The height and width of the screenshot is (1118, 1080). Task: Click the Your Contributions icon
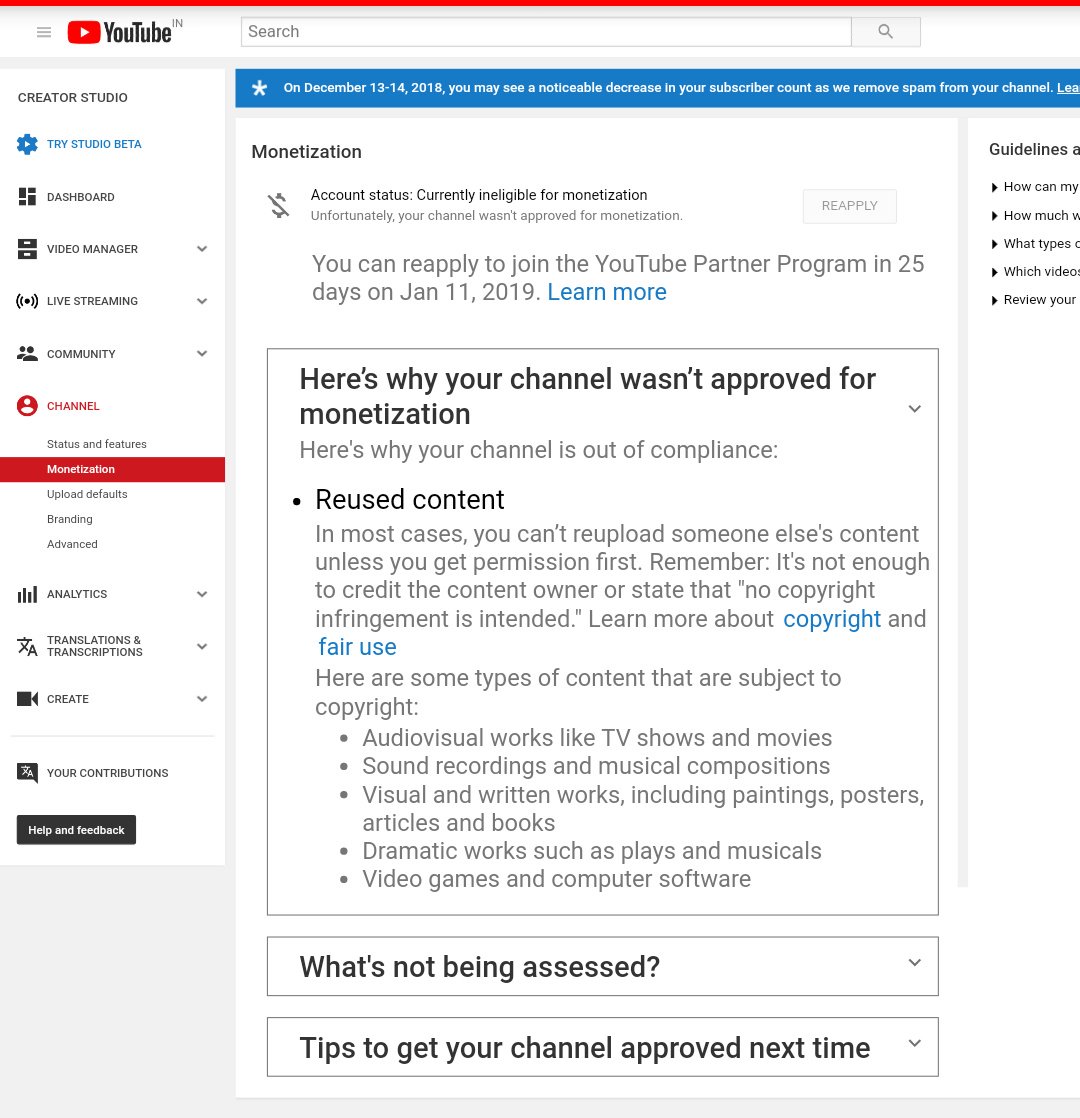pos(27,772)
